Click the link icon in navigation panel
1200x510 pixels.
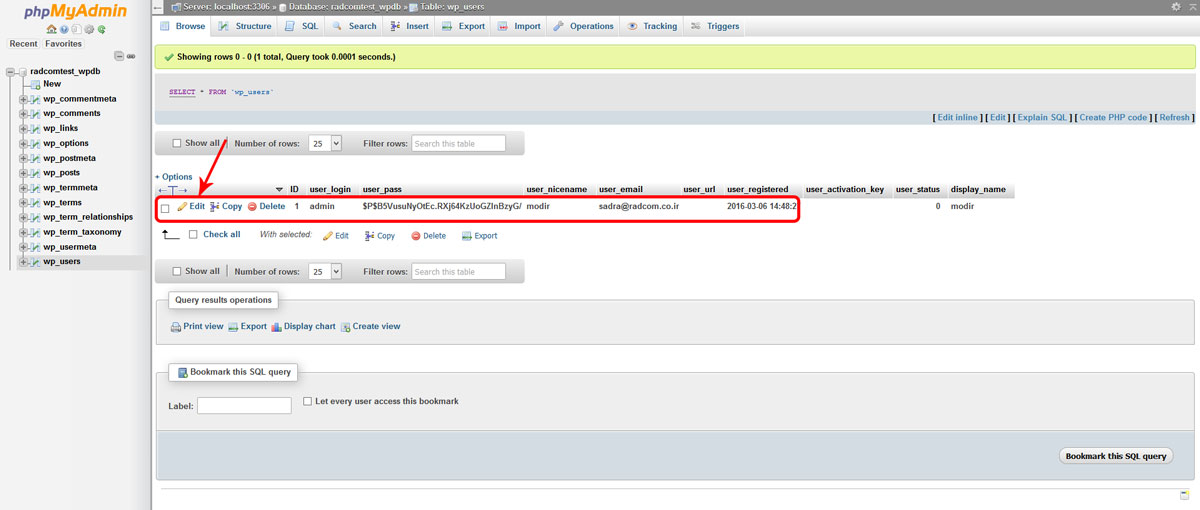131,56
